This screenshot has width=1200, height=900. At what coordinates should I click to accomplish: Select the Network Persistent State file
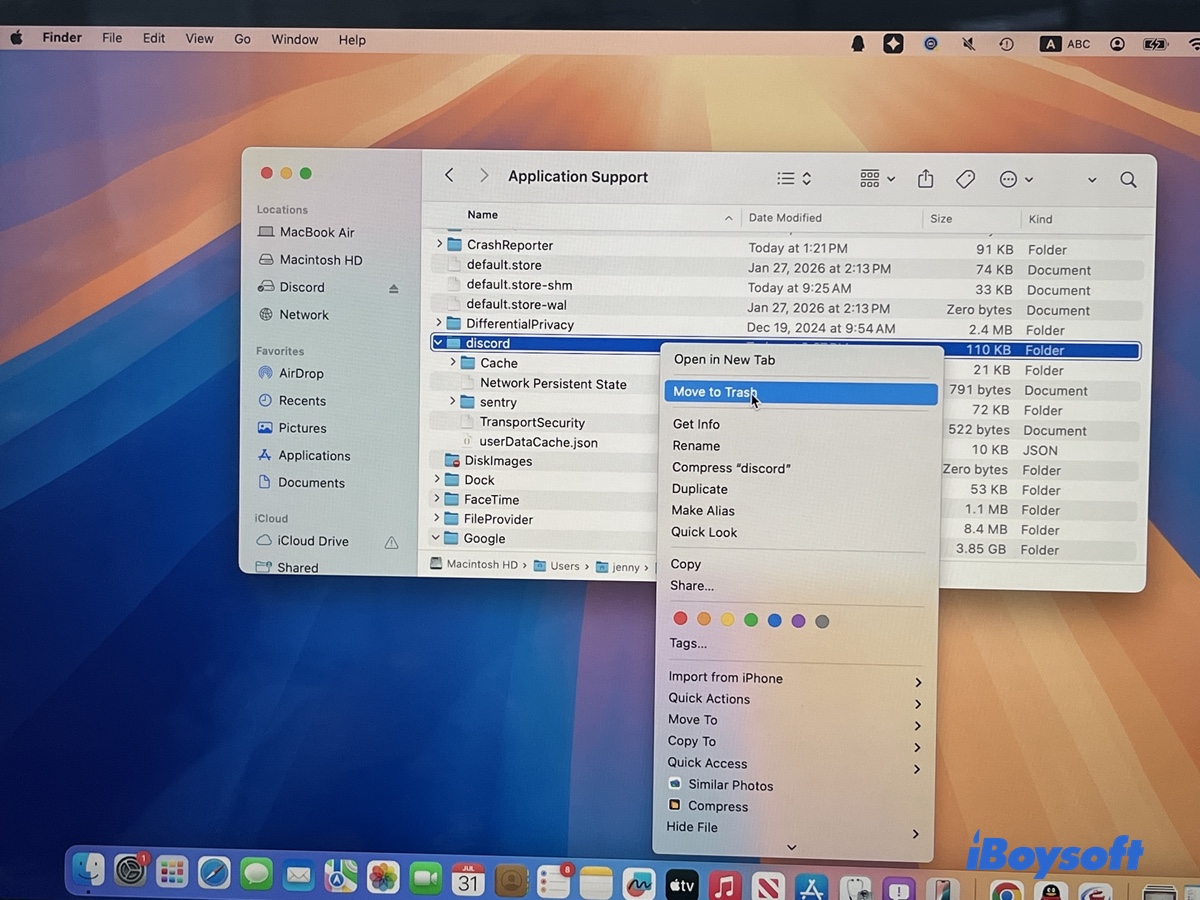coord(553,383)
